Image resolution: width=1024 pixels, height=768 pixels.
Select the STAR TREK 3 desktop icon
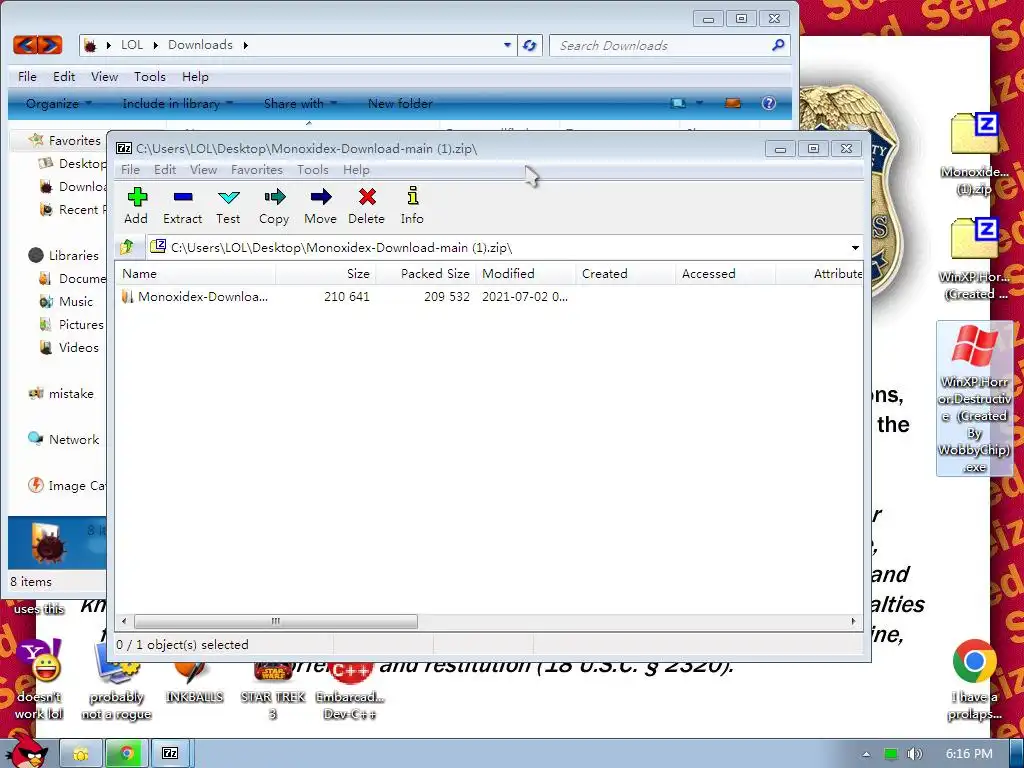coord(272,689)
